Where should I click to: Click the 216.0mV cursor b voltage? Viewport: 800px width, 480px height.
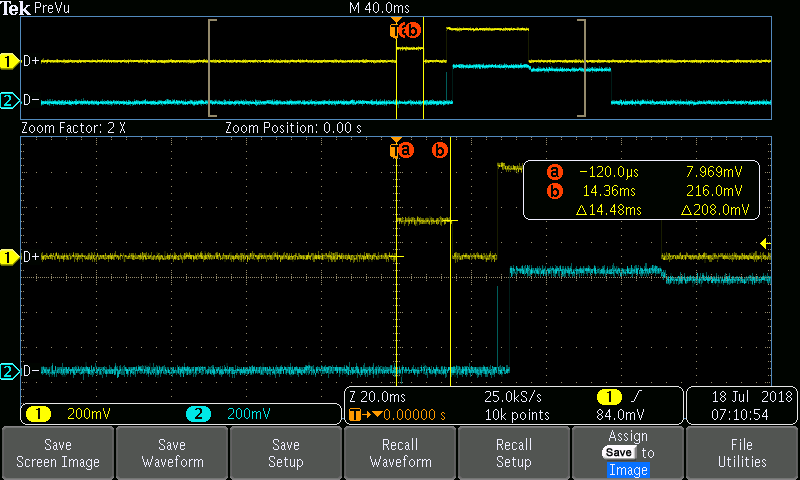(714, 191)
